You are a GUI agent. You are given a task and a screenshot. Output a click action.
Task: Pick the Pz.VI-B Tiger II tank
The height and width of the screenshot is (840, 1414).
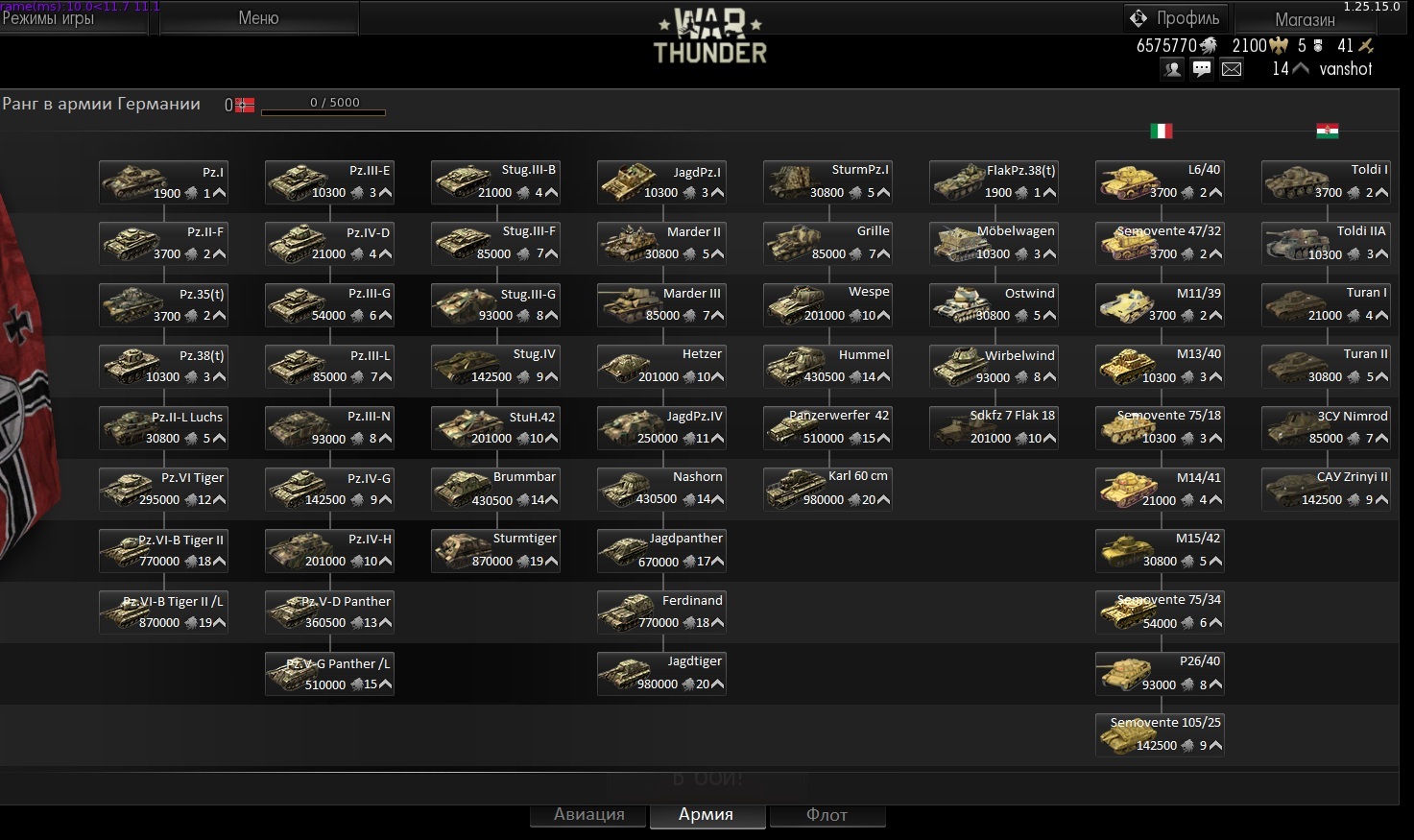163,551
